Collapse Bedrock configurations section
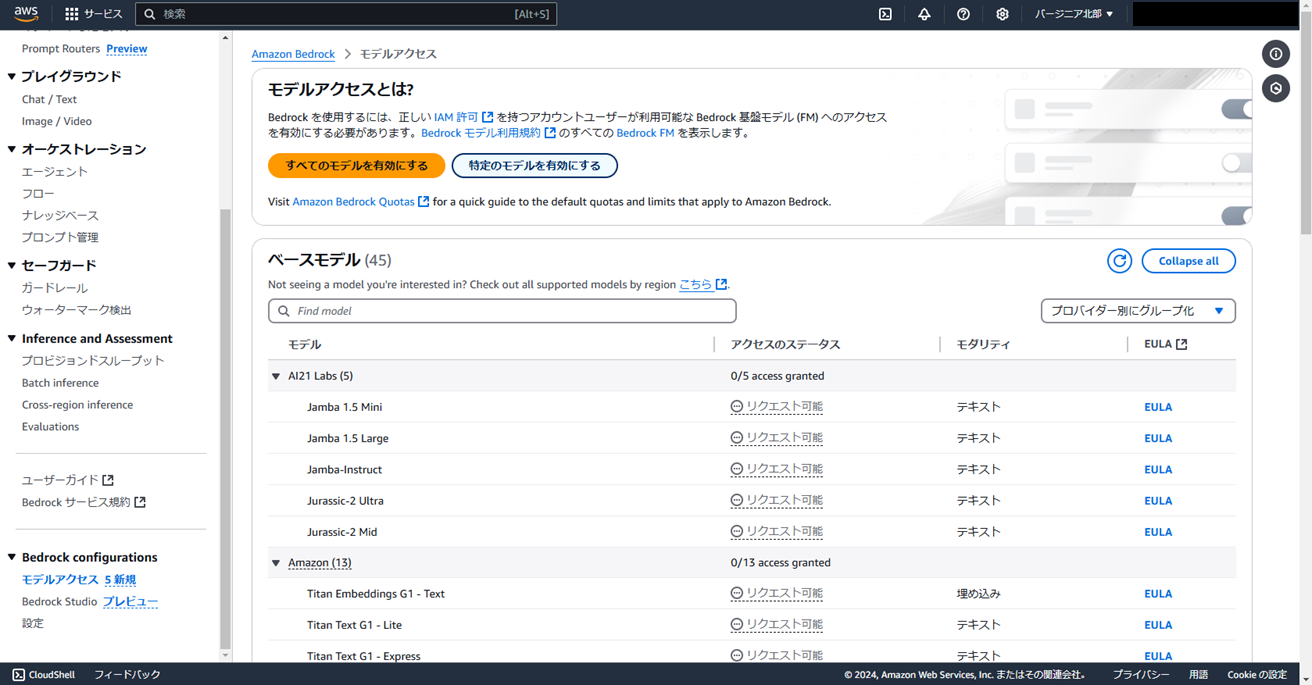The height and width of the screenshot is (685, 1312). coord(12,557)
